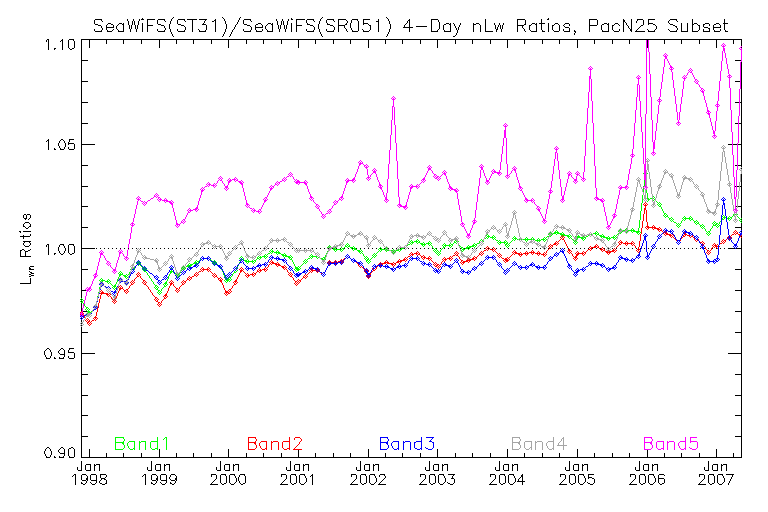Click the Jan 1999 x-axis label
Image resolution: width=768 pixels, height=512 pixels.
(x=159, y=473)
